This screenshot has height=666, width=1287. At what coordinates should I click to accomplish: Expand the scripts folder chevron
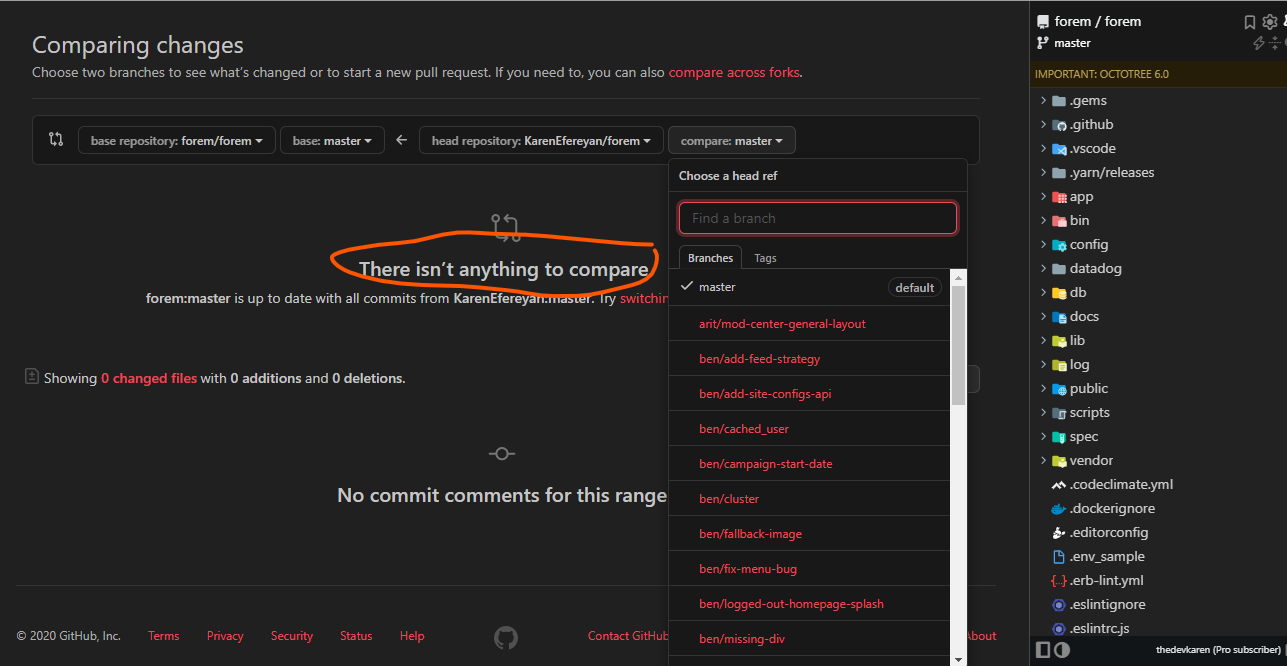(1043, 413)
